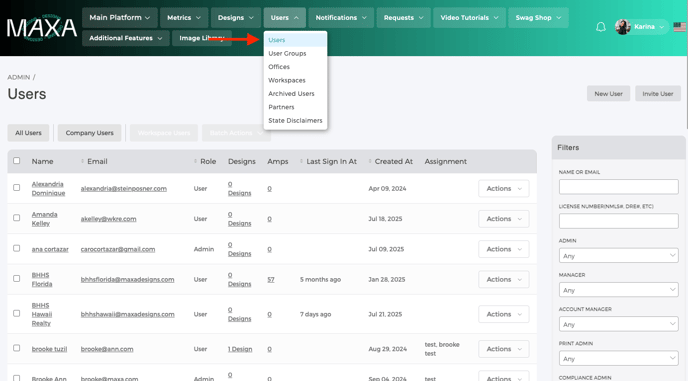Open the Manager filter dropdown
The image size is (688, 381).
(x=618, y=290)
